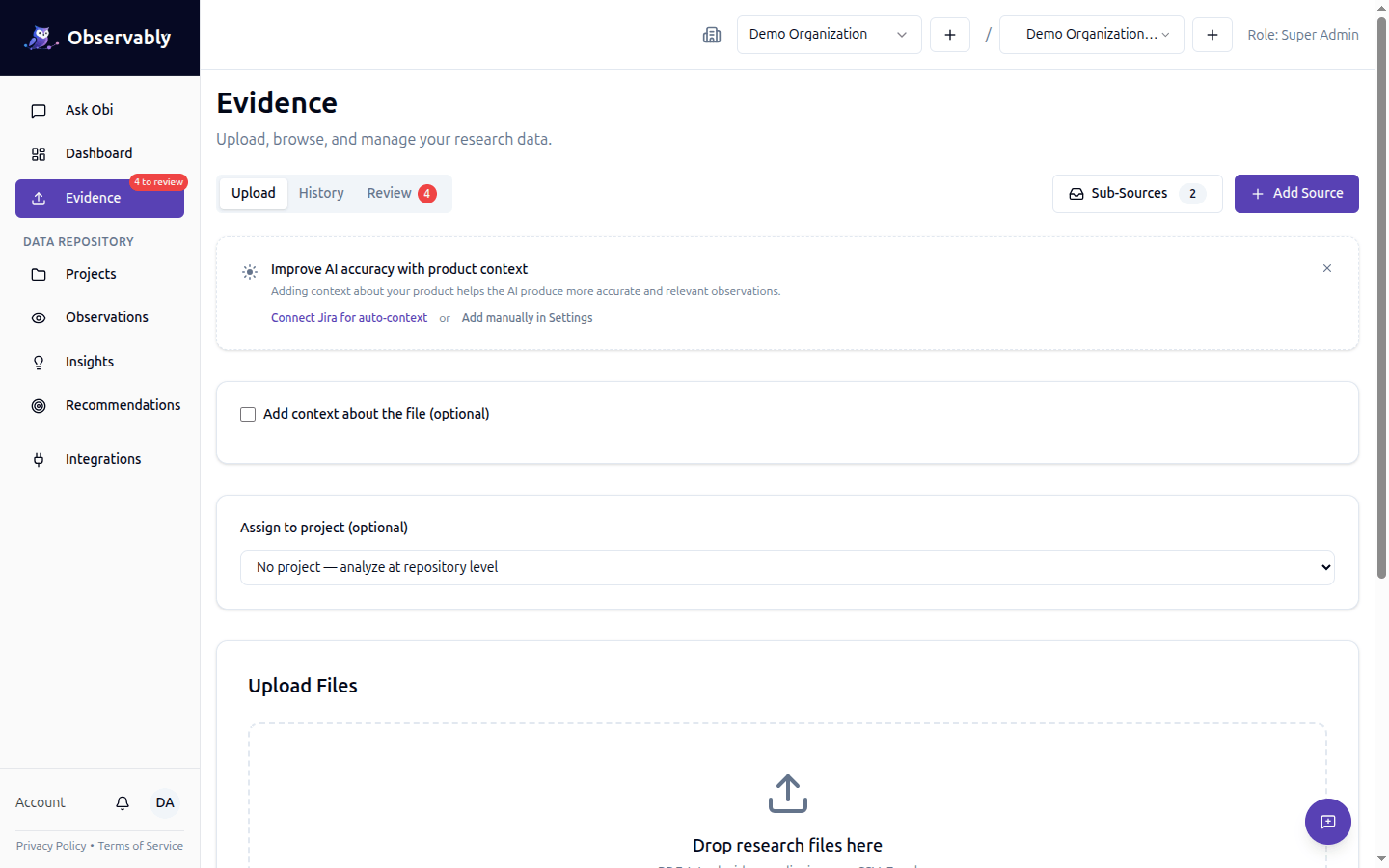Select the Observations eye icon
Viewport: 1389px width, 868px height.
pyautogui.click(x=39, y=317)
